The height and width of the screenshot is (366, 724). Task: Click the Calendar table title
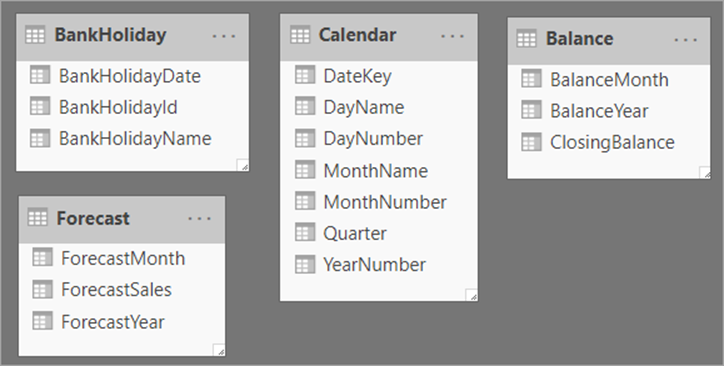pos(357,35)
